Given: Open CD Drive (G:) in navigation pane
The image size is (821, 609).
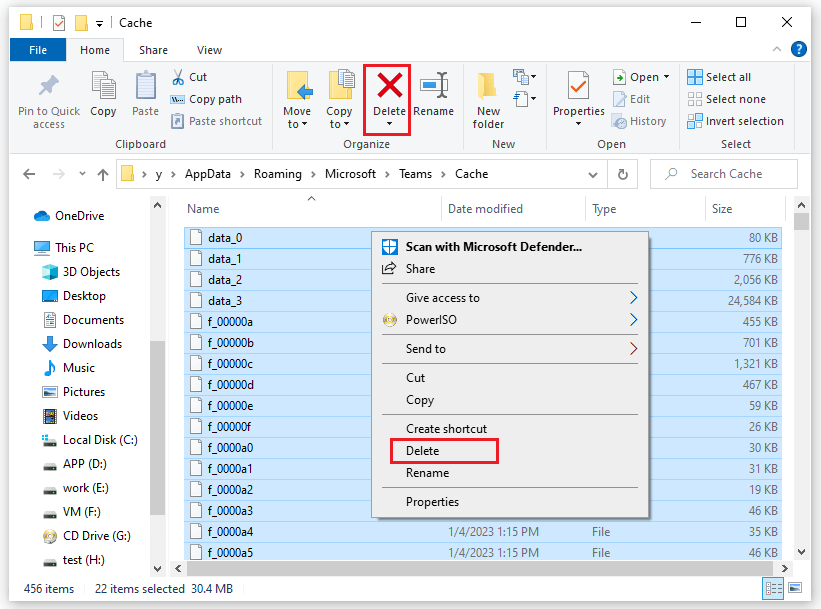Looking at the screenshot, I should tap(86, 536).
